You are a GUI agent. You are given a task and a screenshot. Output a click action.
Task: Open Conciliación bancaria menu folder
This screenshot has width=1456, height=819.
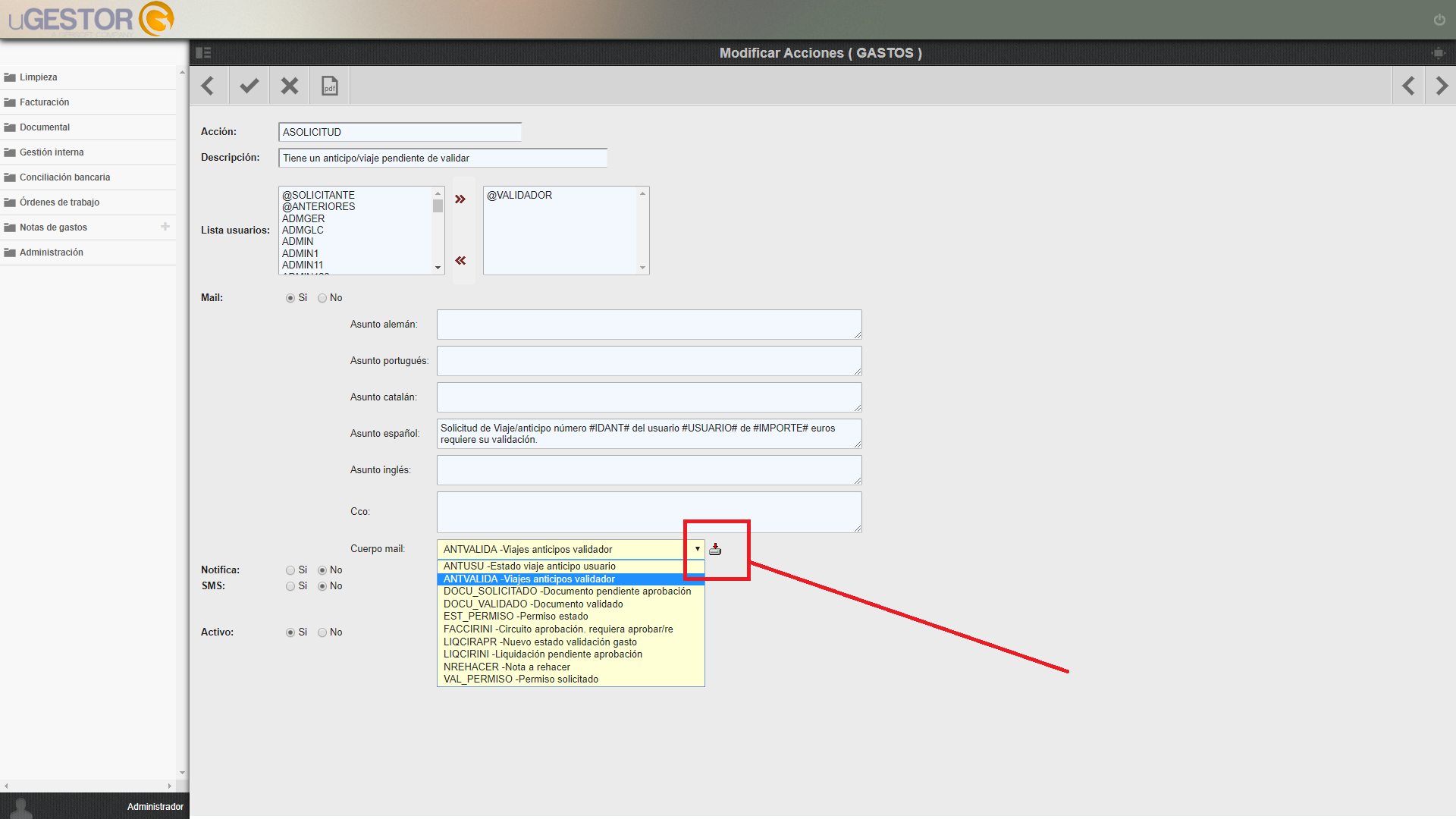click(88, 177)
